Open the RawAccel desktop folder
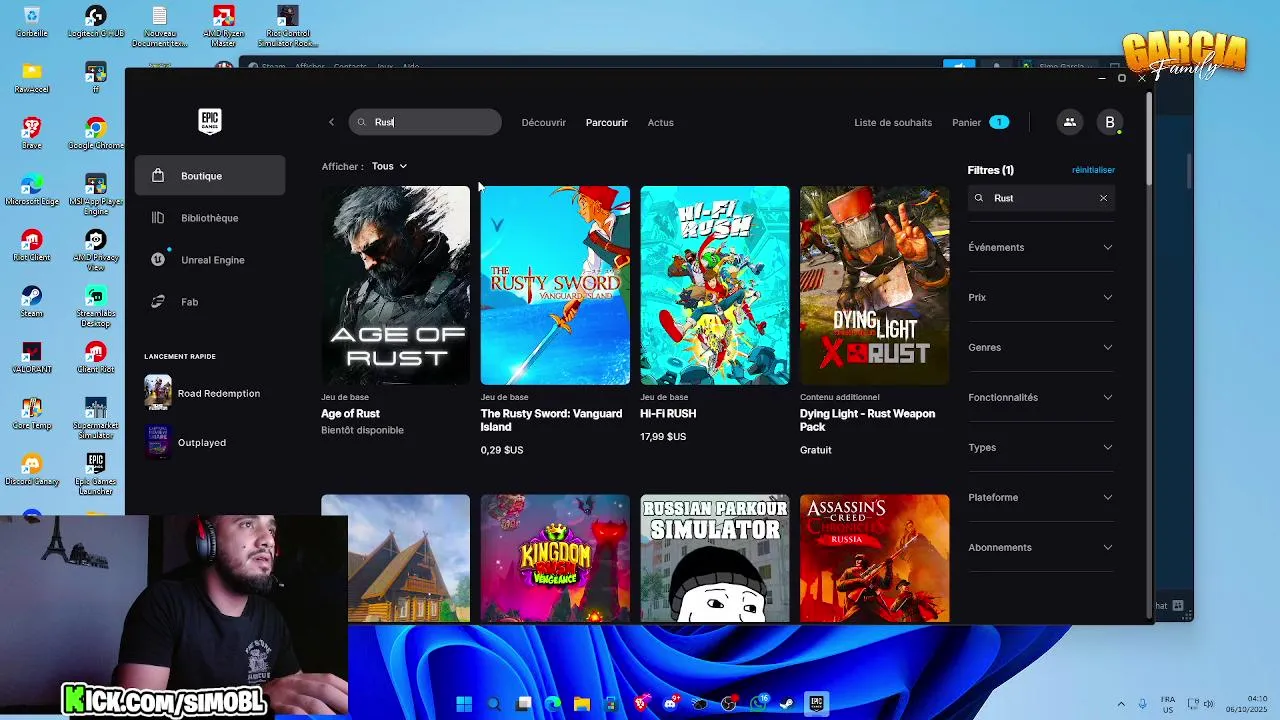 [x=32, y=77]
